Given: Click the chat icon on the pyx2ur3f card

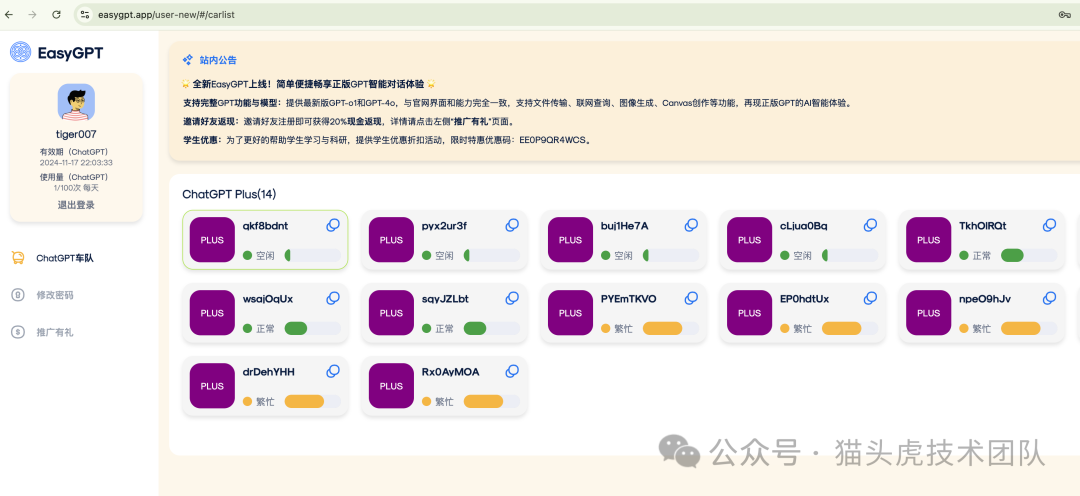Looking at the screenshot, I should pyautogui.click(x=512, y=225).
